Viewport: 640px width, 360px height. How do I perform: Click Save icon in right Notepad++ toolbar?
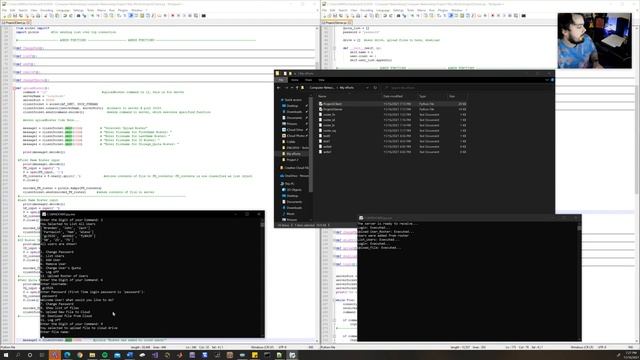[x=335, y=16]
